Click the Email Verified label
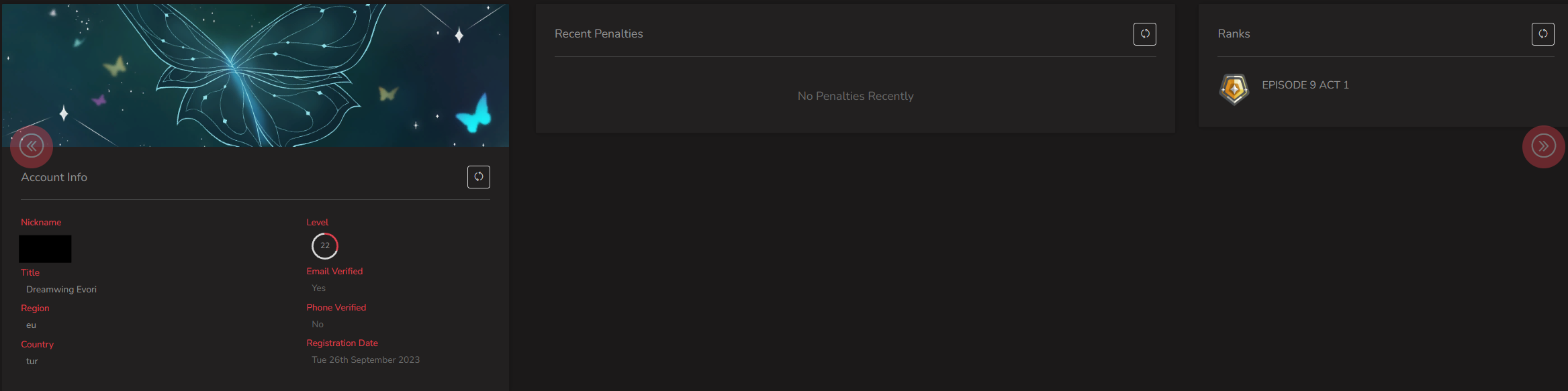Image resolution: width=1568 pixels, height=391 pixels. pyautogui.click(x=334, y=272)
